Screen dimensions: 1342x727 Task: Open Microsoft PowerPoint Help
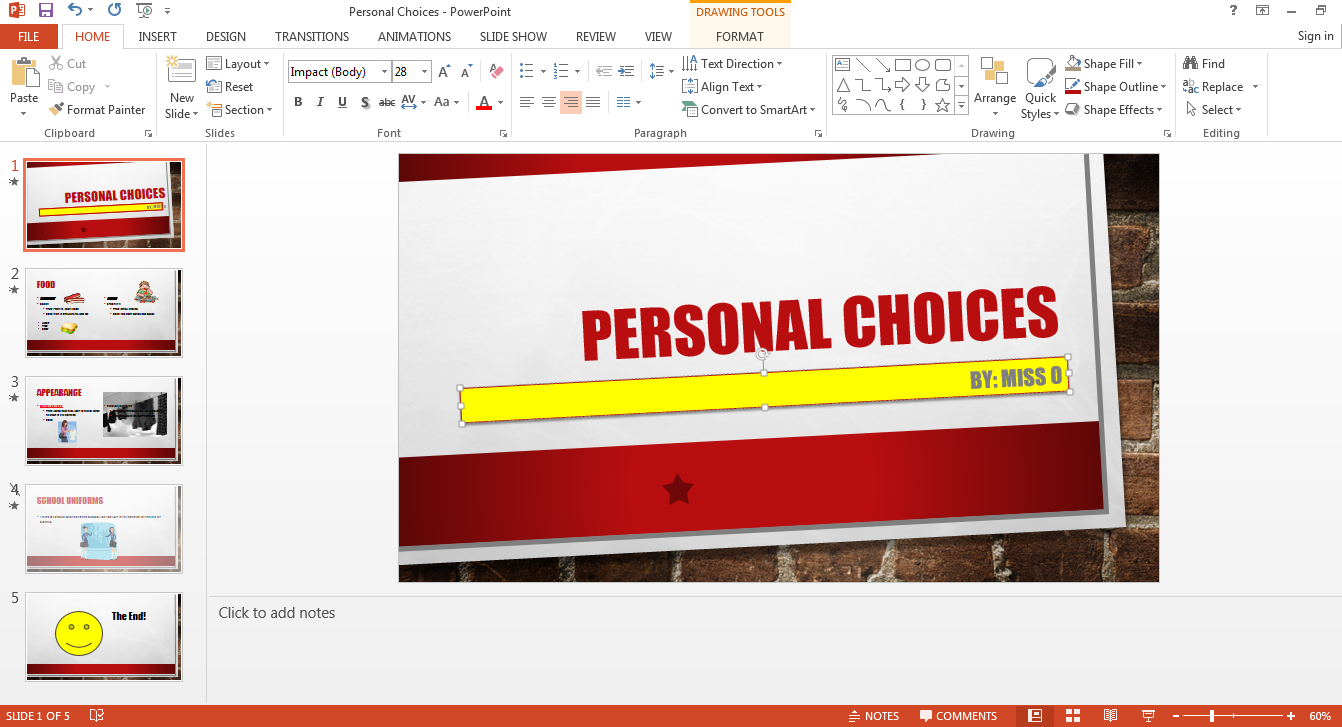coord(1233,10)
